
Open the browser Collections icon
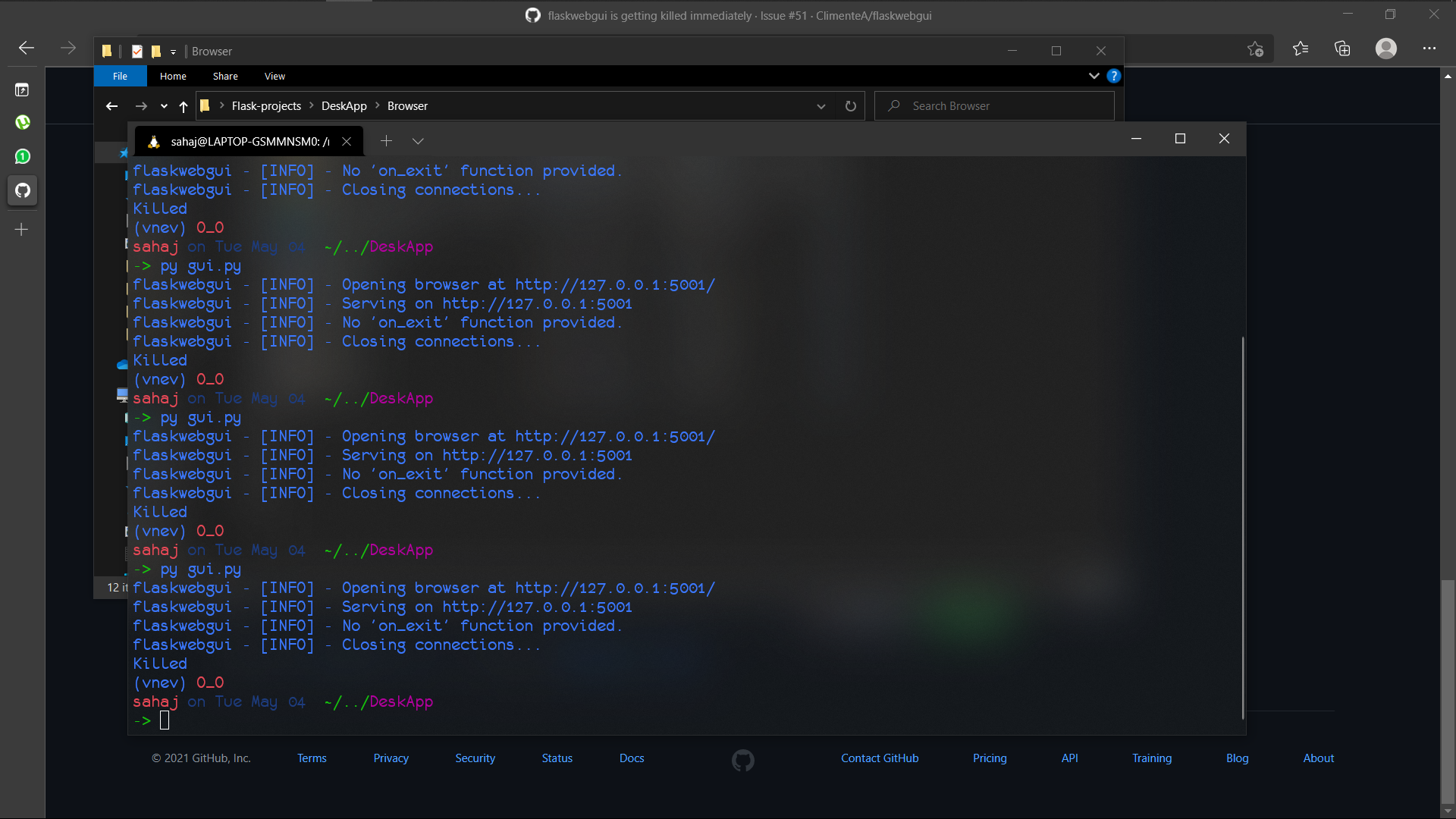pyautogui.click(x=1342, y=49)
